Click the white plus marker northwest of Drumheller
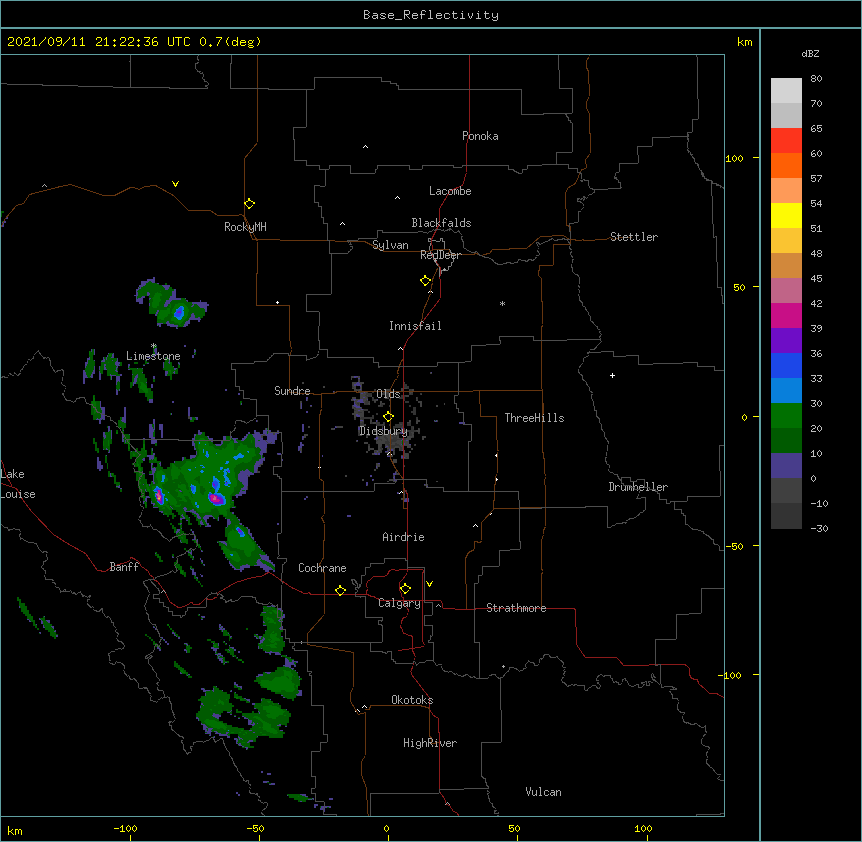This screenshot has height=842, width=862. pyautogui.click(x=612, y=375)
